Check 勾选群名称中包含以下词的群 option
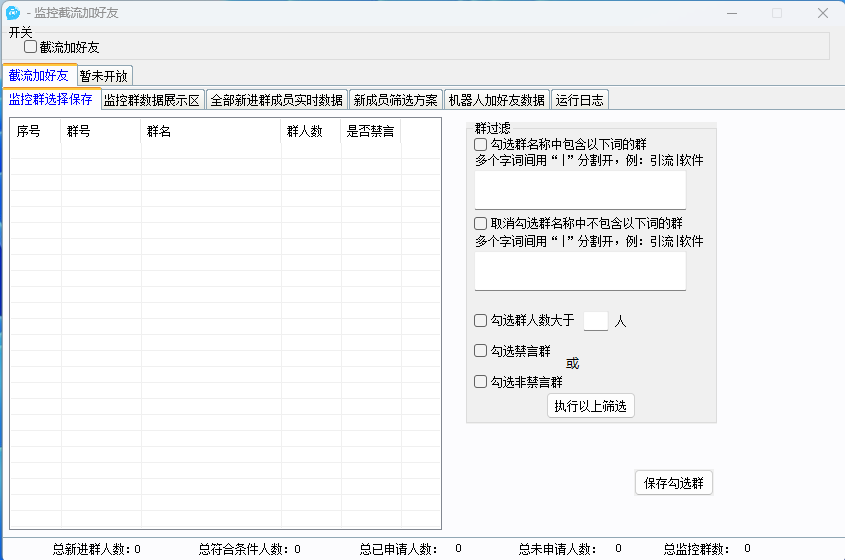Screen dimensions: 845x560 (x=481, y=144)
